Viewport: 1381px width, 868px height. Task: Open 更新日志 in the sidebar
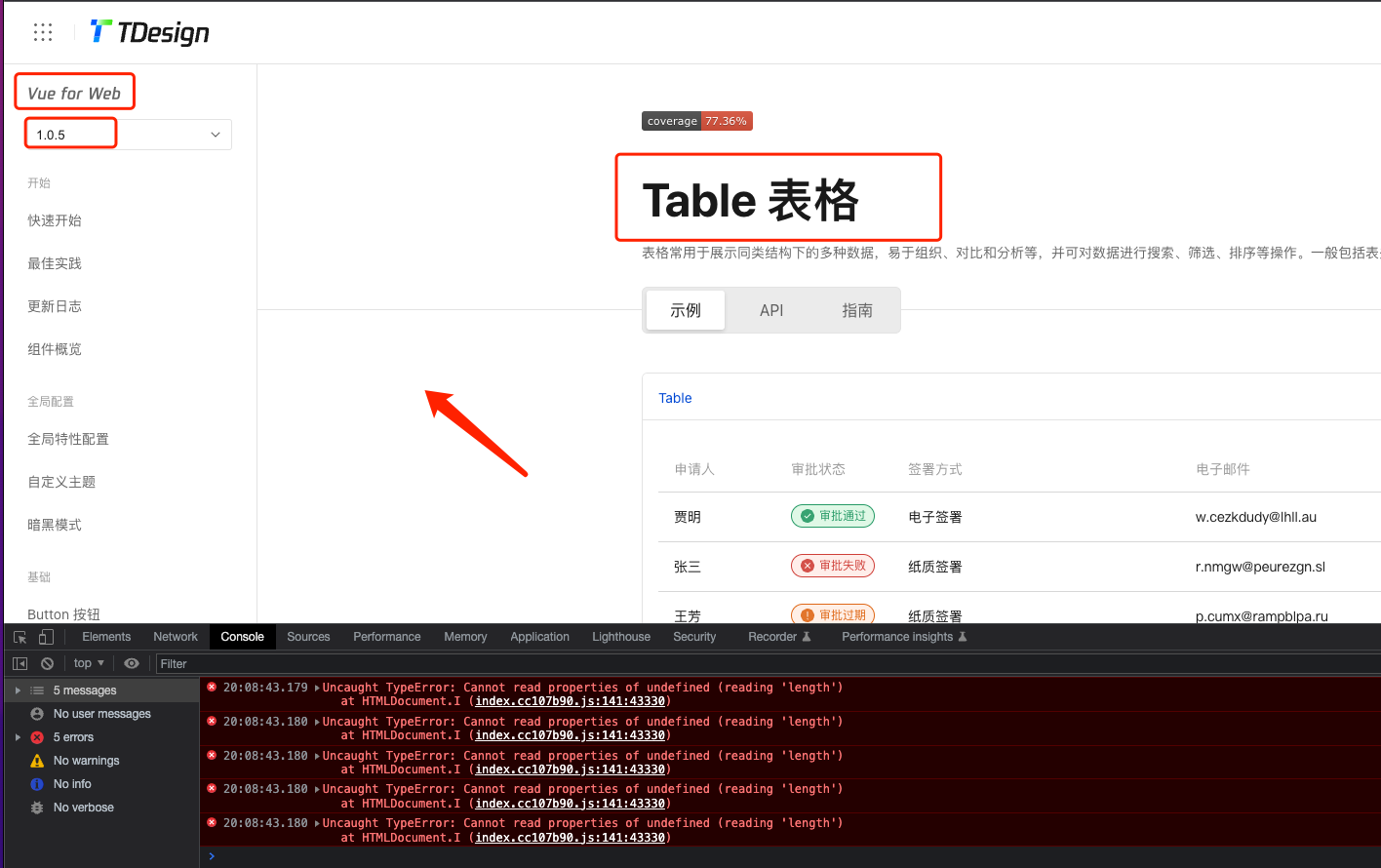55,306
